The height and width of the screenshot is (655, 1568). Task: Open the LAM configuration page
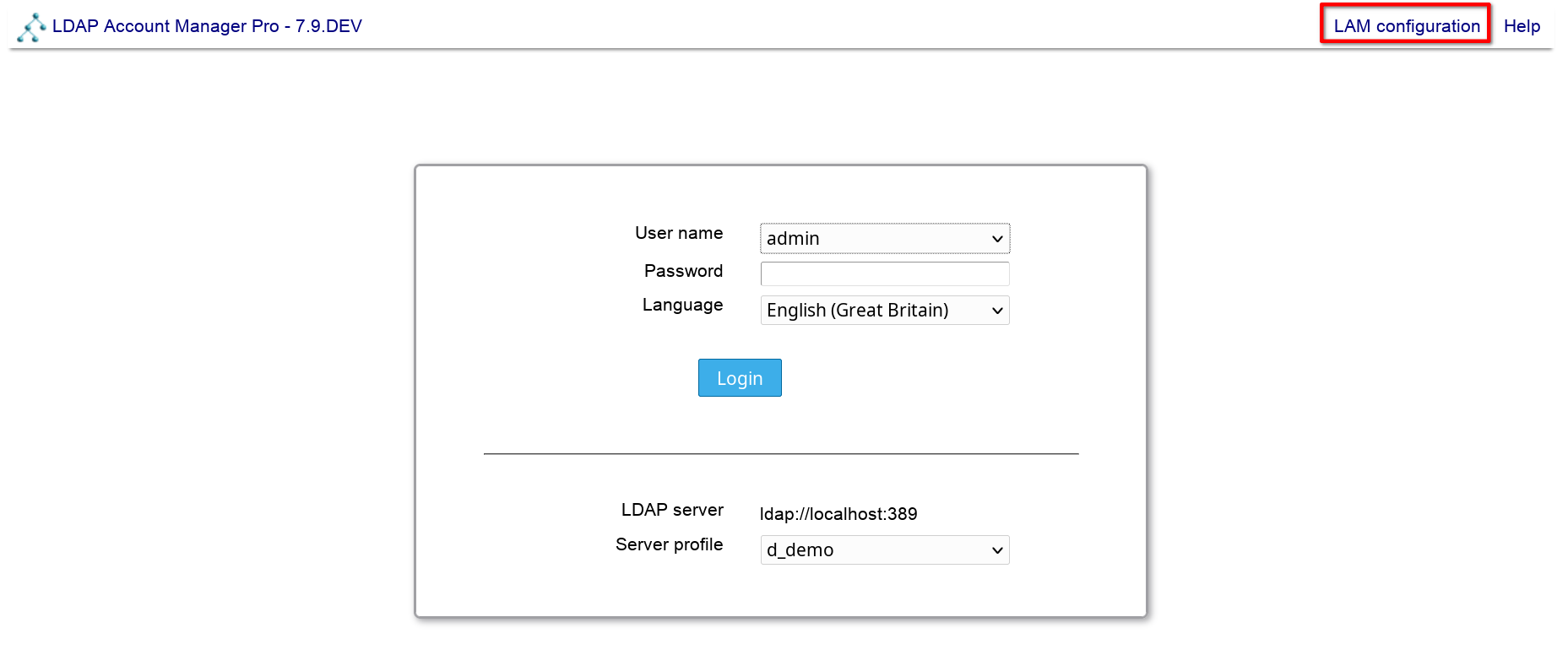pyautogui.click(x=1406, y=26)
